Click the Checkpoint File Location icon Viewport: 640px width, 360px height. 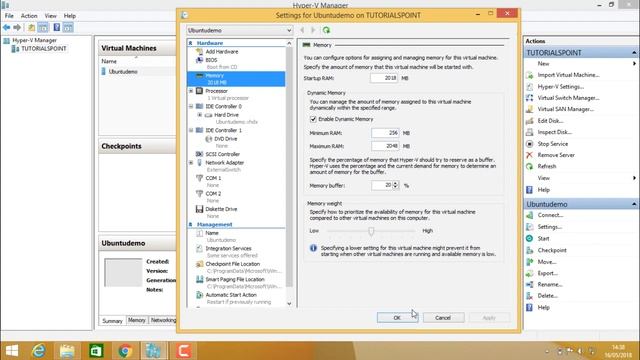click(x=199, y=264)
